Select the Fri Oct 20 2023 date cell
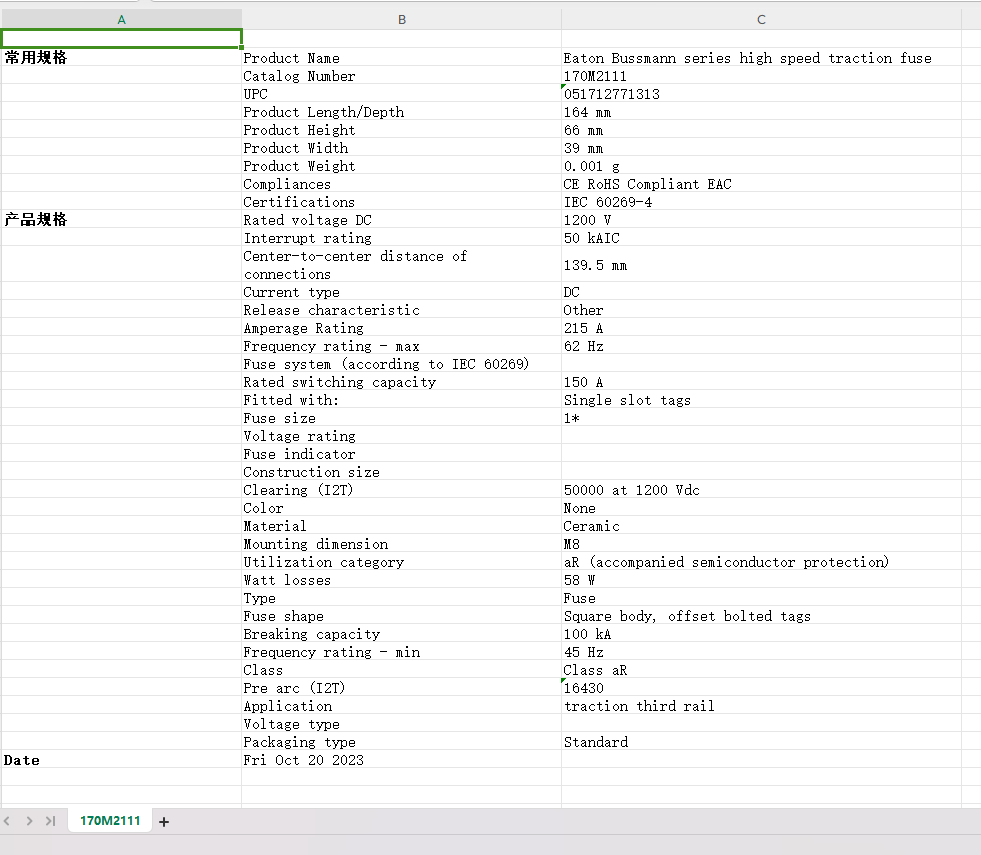 (x=402, y=760)
